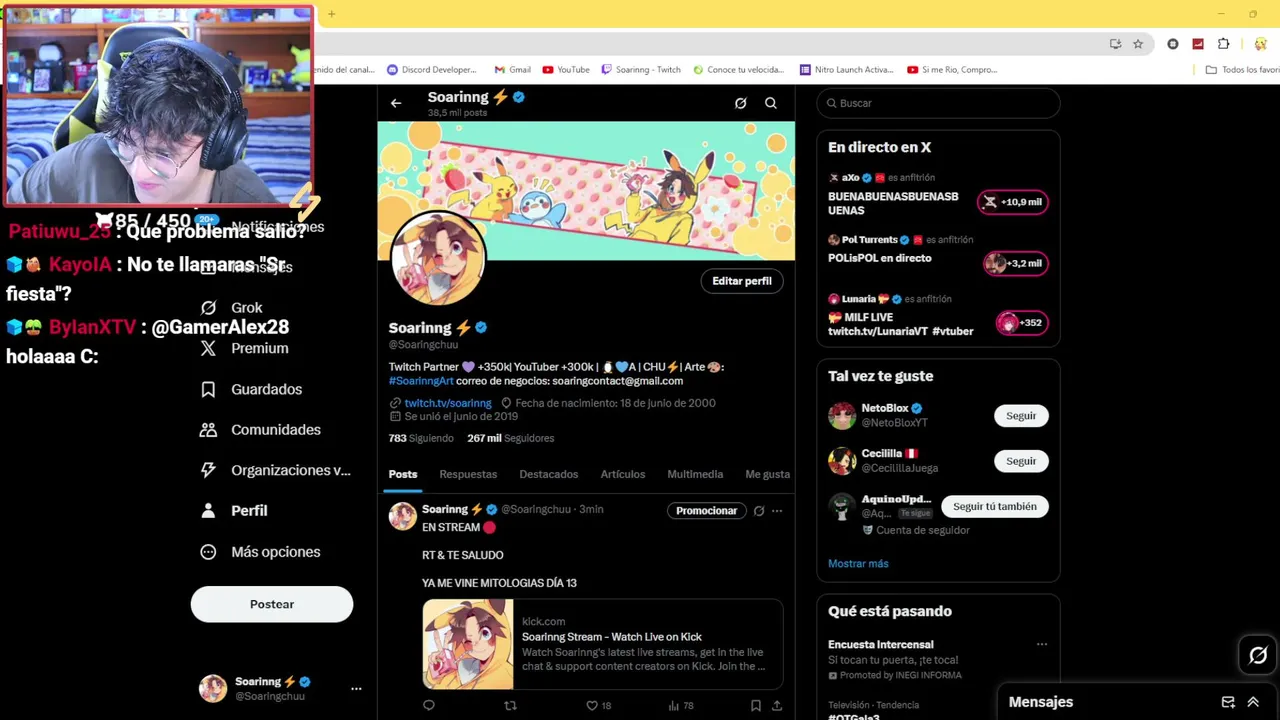Open browser extensions puzzle icon
The image size is (1280, 720).
click(1223, 44)
